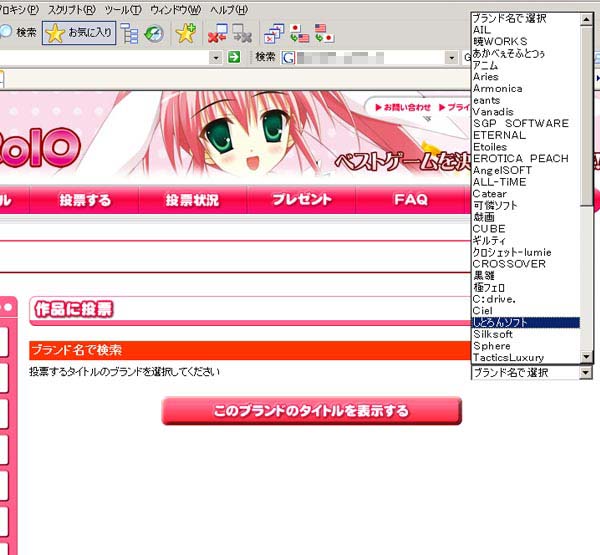Select AIL from brand list
600x555 pixels.
[x=526, y=30]
